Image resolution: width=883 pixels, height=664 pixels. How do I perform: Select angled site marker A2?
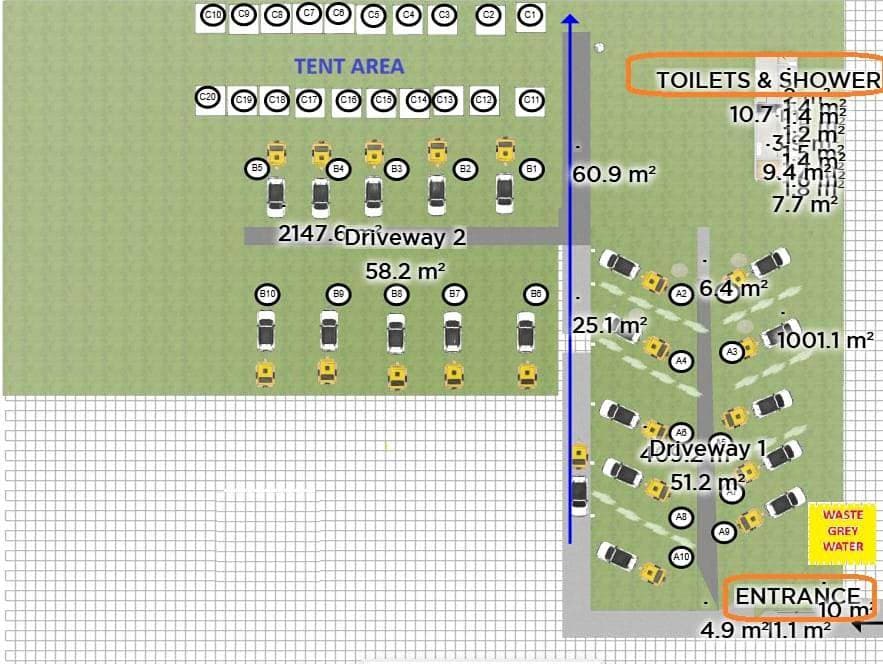(x=681, y=293)
